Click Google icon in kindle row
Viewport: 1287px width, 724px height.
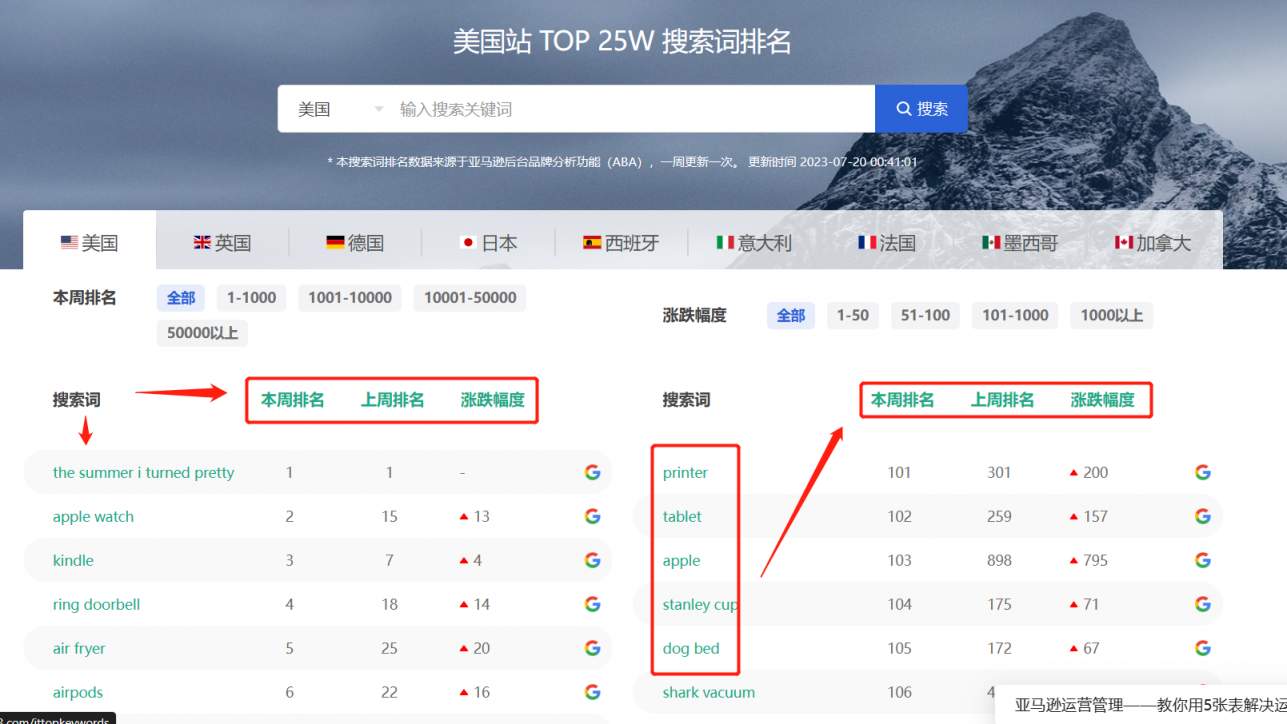(x=592, y=560)
